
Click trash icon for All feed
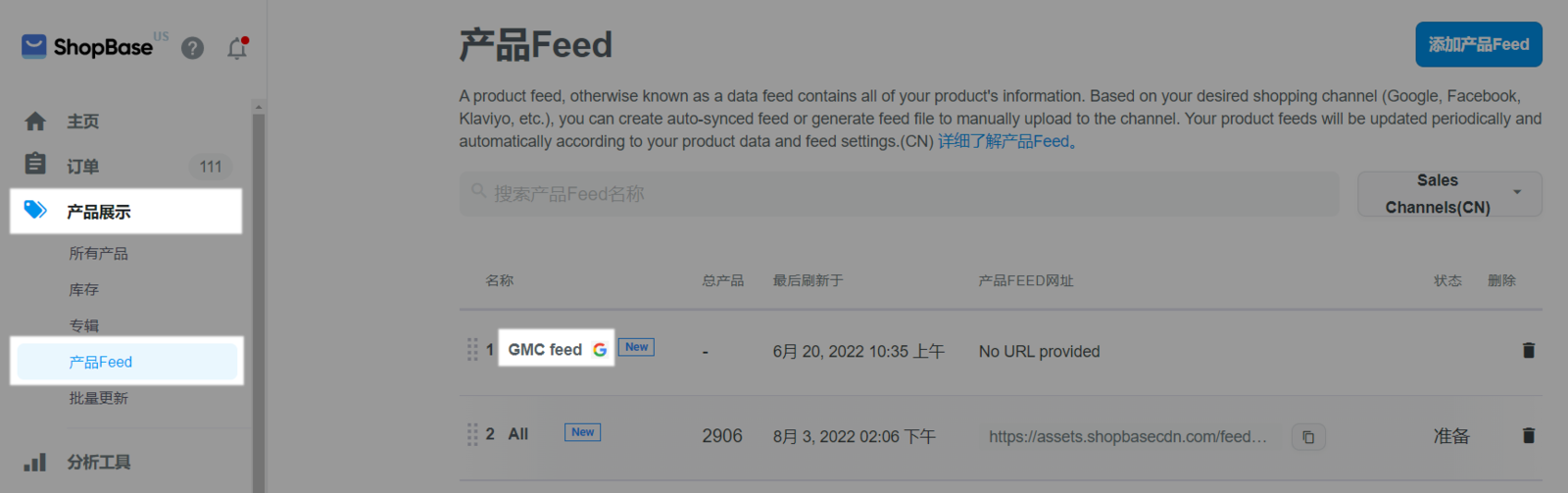tap(1528, 436)
